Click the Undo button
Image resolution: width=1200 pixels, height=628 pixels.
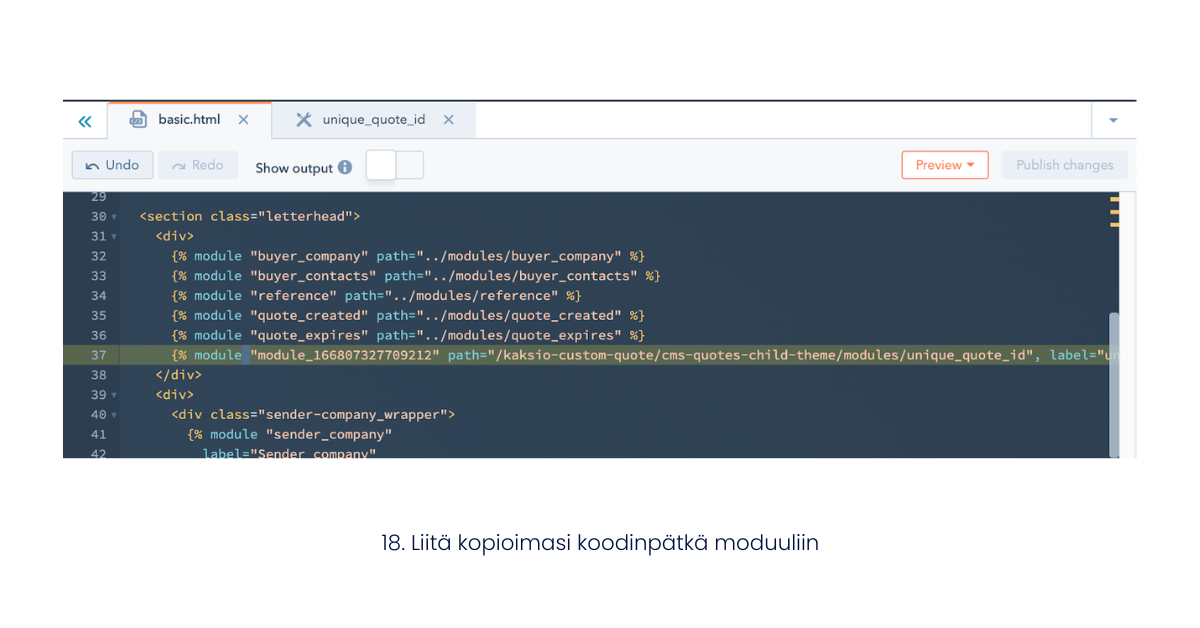tap(112, 165)
